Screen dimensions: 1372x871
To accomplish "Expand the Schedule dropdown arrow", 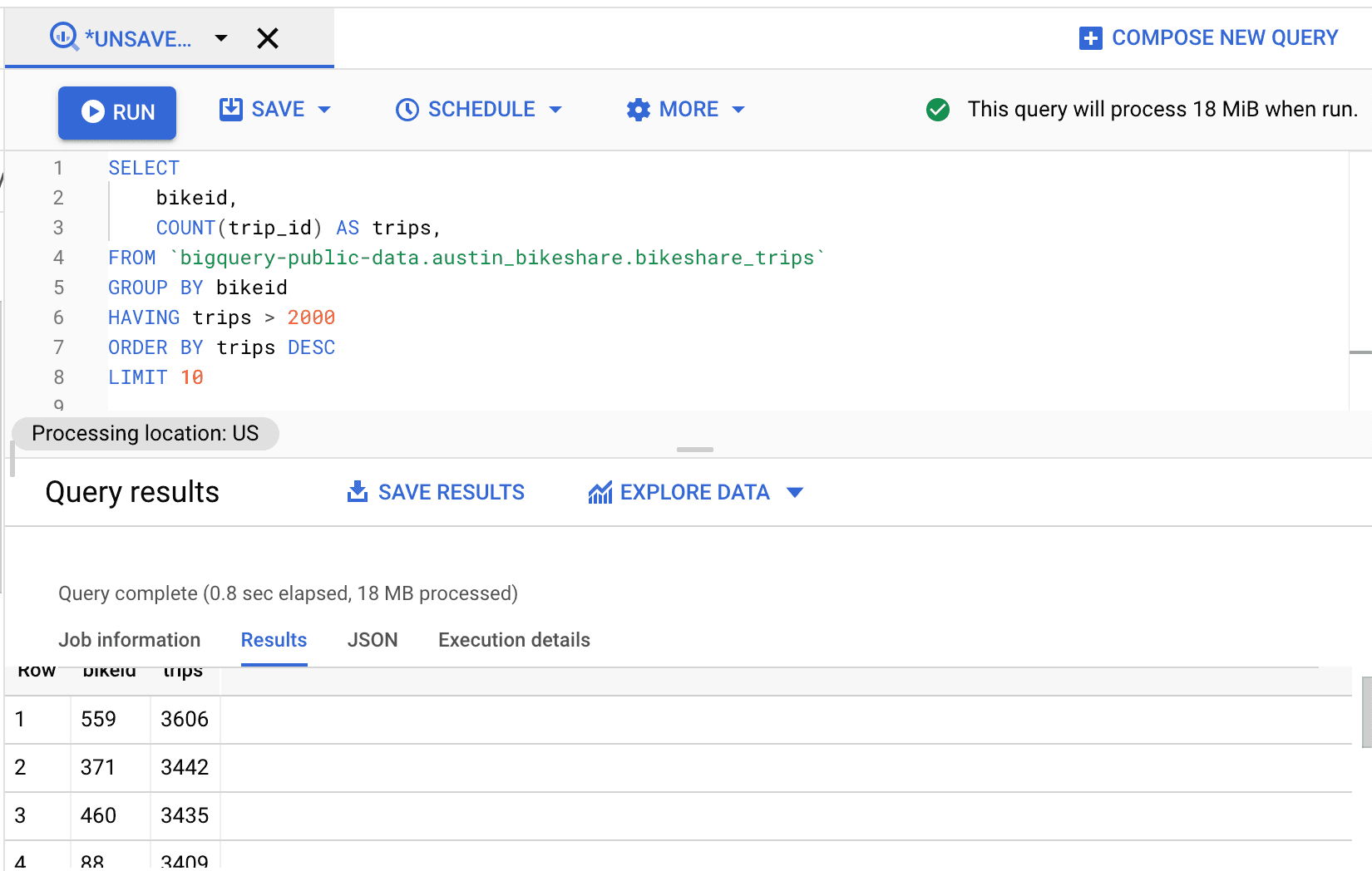I will point(556,110).
